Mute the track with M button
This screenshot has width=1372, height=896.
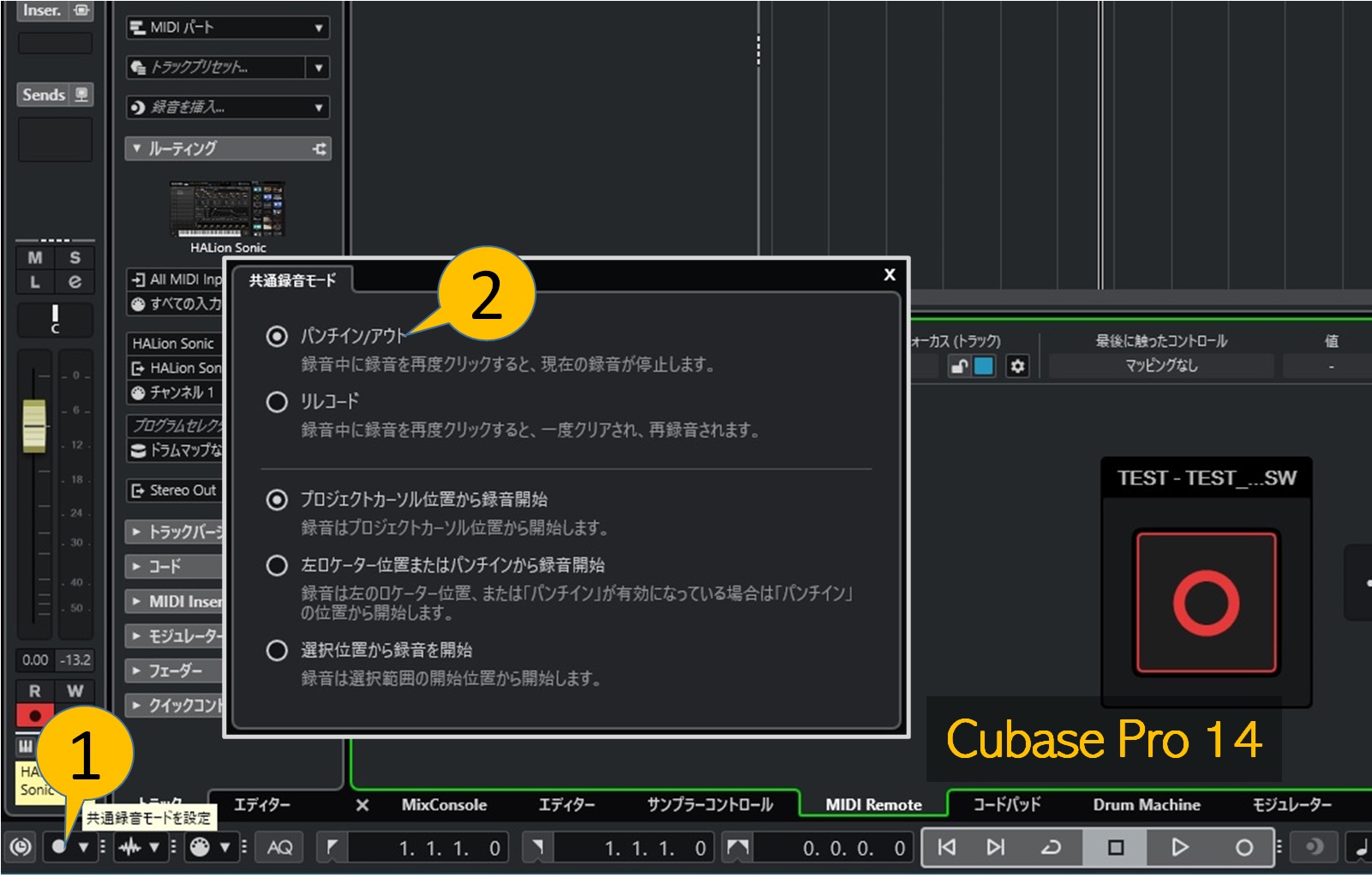[x=35, y=257]
